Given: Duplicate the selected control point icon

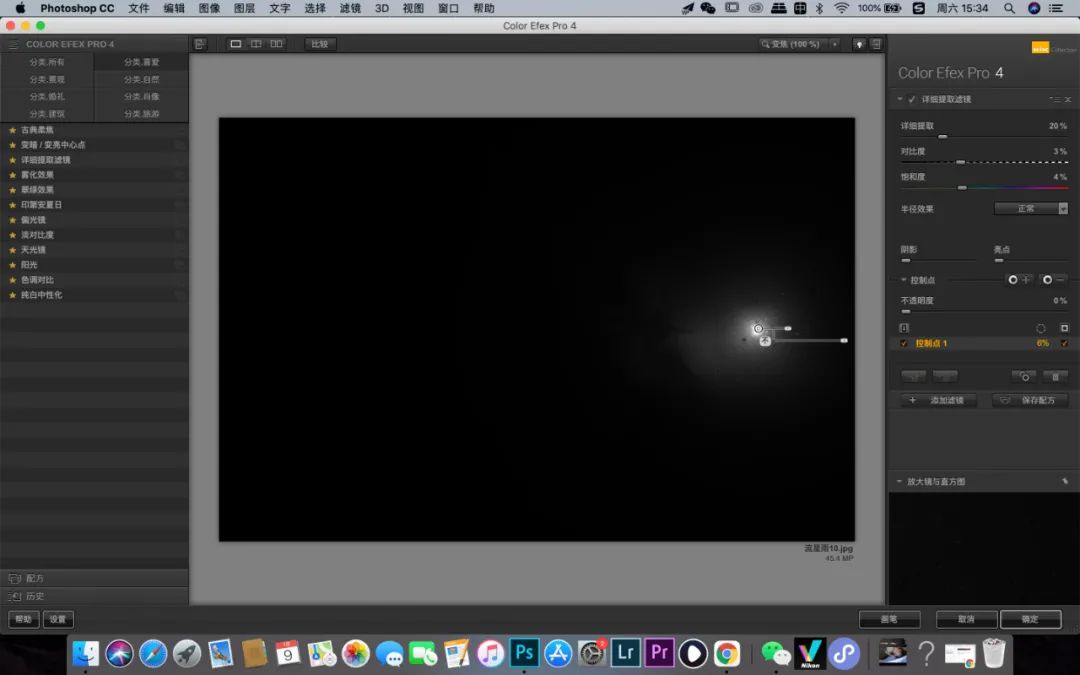Looking at the screenshot, I should [x=1024, y=376].
